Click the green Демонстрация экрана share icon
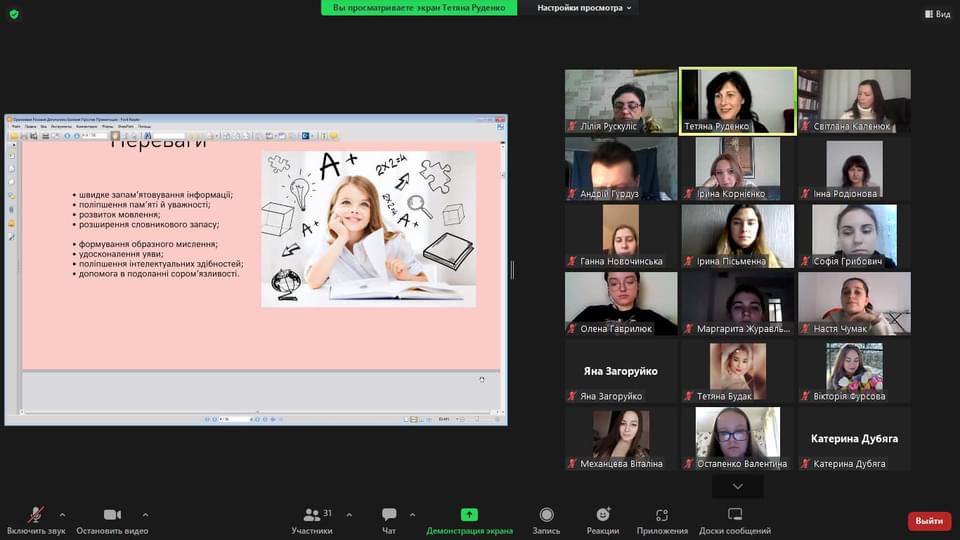The image size is (960, 540). pos(469,515)
